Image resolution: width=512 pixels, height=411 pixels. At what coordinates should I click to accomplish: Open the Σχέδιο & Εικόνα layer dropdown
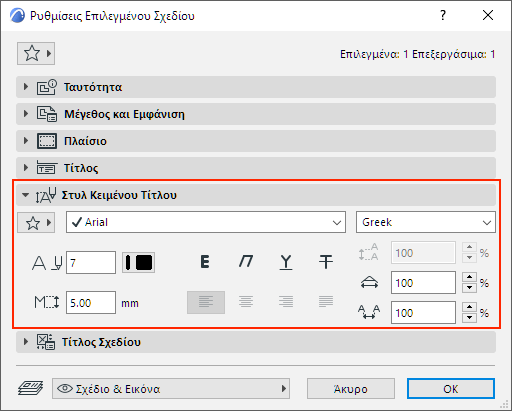pos(171,389)
